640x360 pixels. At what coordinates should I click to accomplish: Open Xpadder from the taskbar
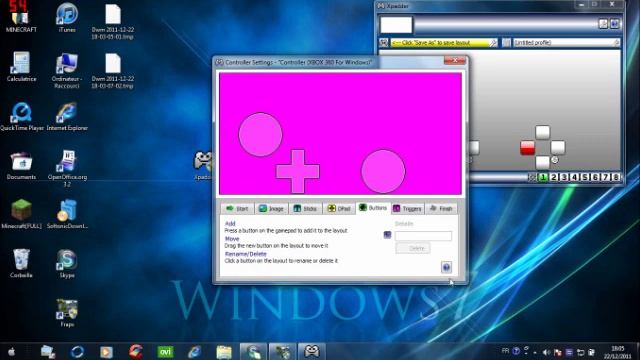pyautogui.click(x=312, y=351)
